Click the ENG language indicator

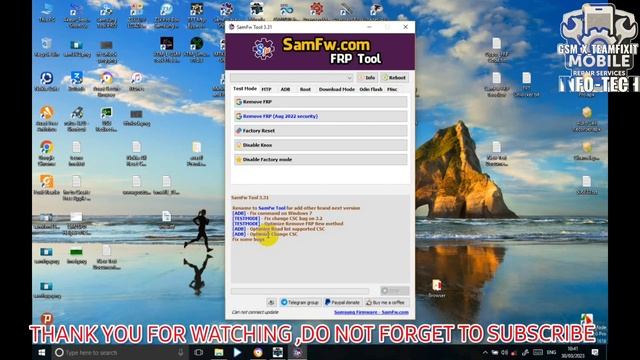[551, 352]
